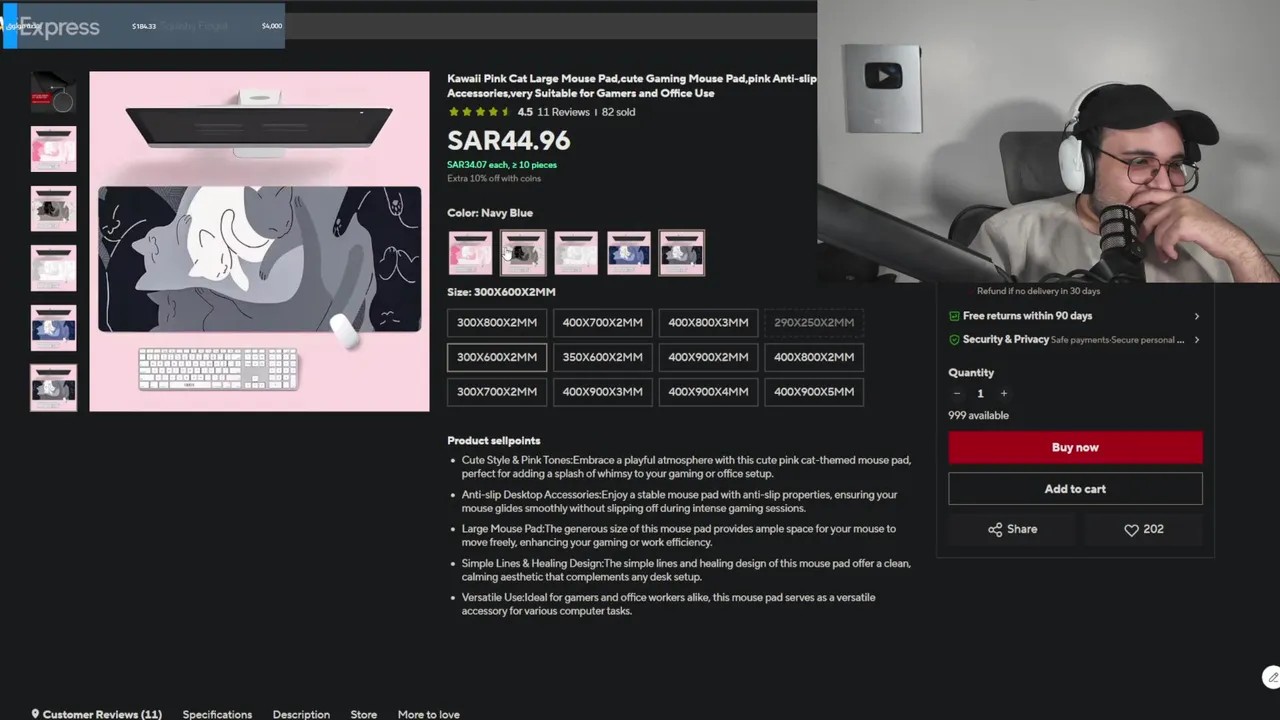Image resolution: width=1280 pixels, height=720 pixels.
Task: Click '999 available' text
Action: coord(978,415)
